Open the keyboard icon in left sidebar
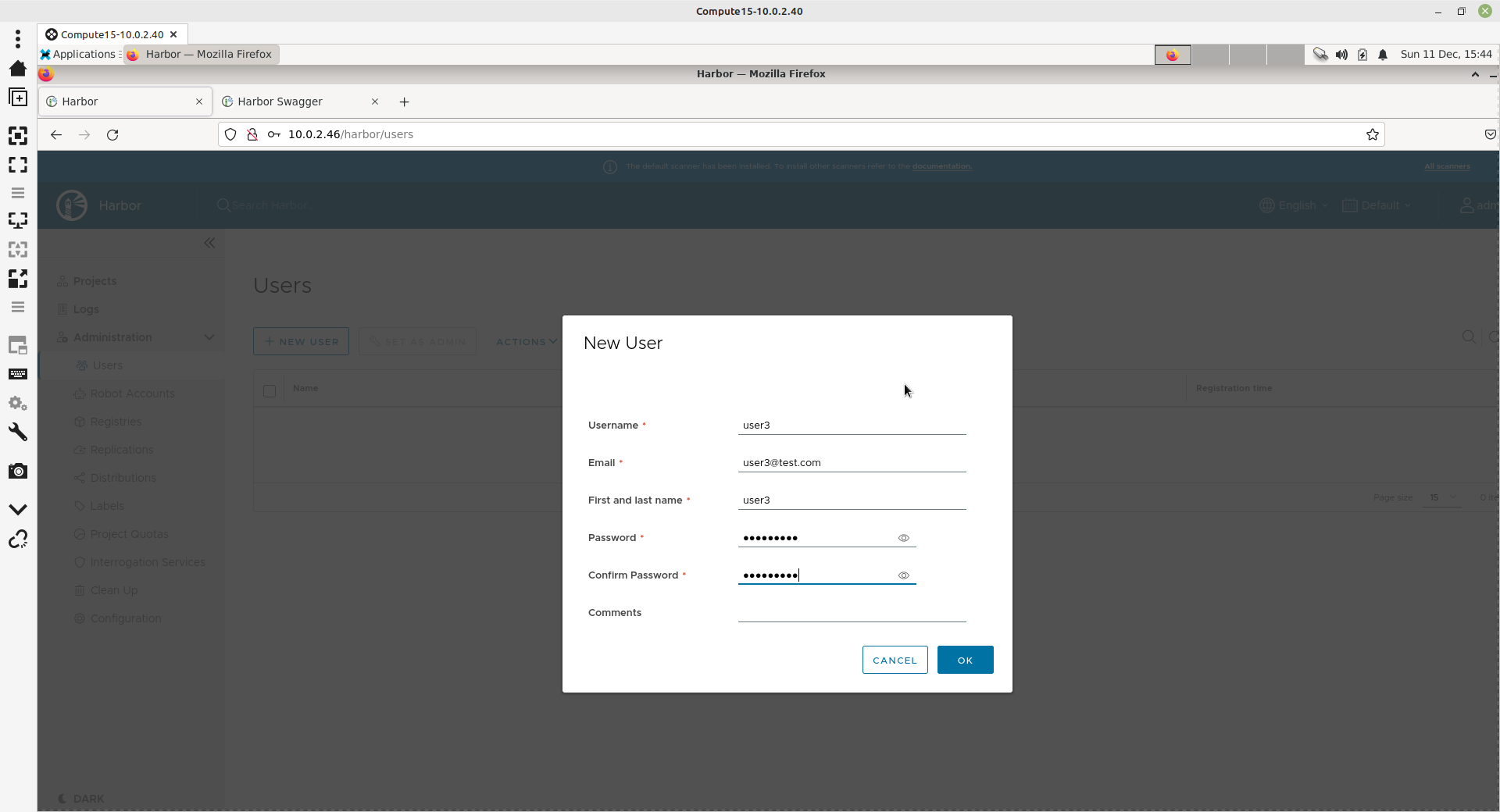This screenshot has height=812, width=1500. pyautogui.click(x=18, y=374)
